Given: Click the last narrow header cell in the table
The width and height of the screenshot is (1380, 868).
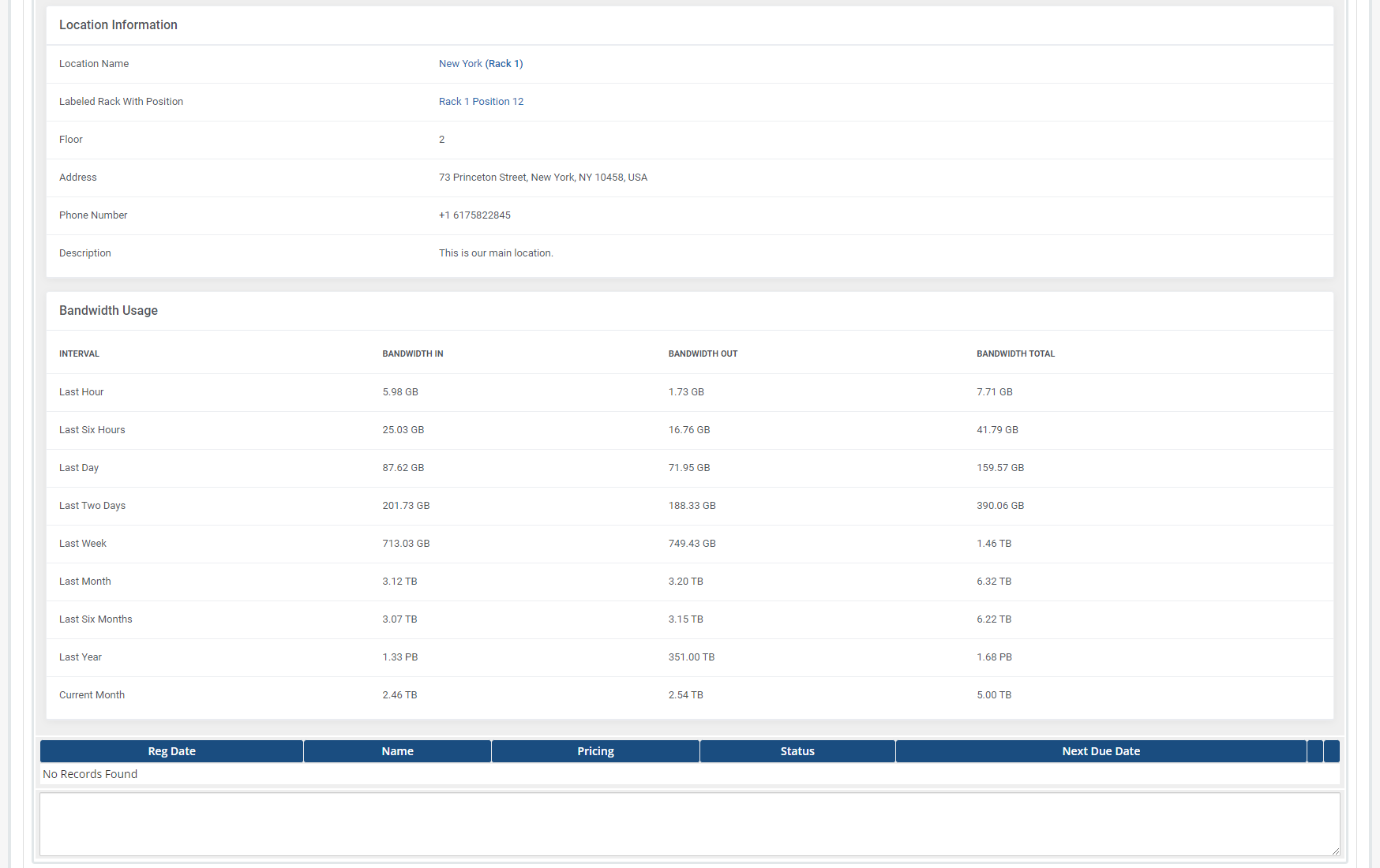Looking at the screenshot, I should (x=1332, y=751).
